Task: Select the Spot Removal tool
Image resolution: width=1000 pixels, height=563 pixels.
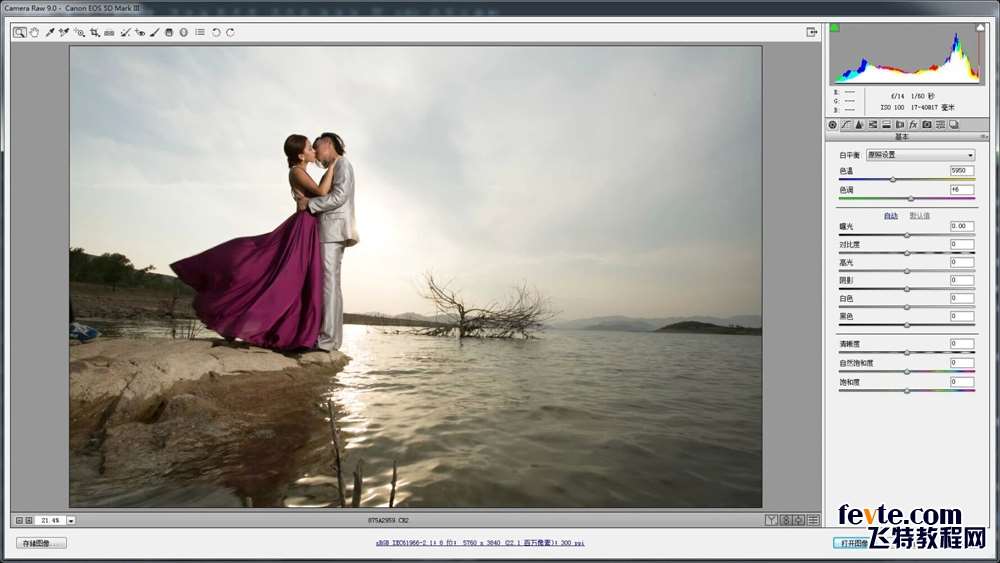Action: [x=125, y=32]
